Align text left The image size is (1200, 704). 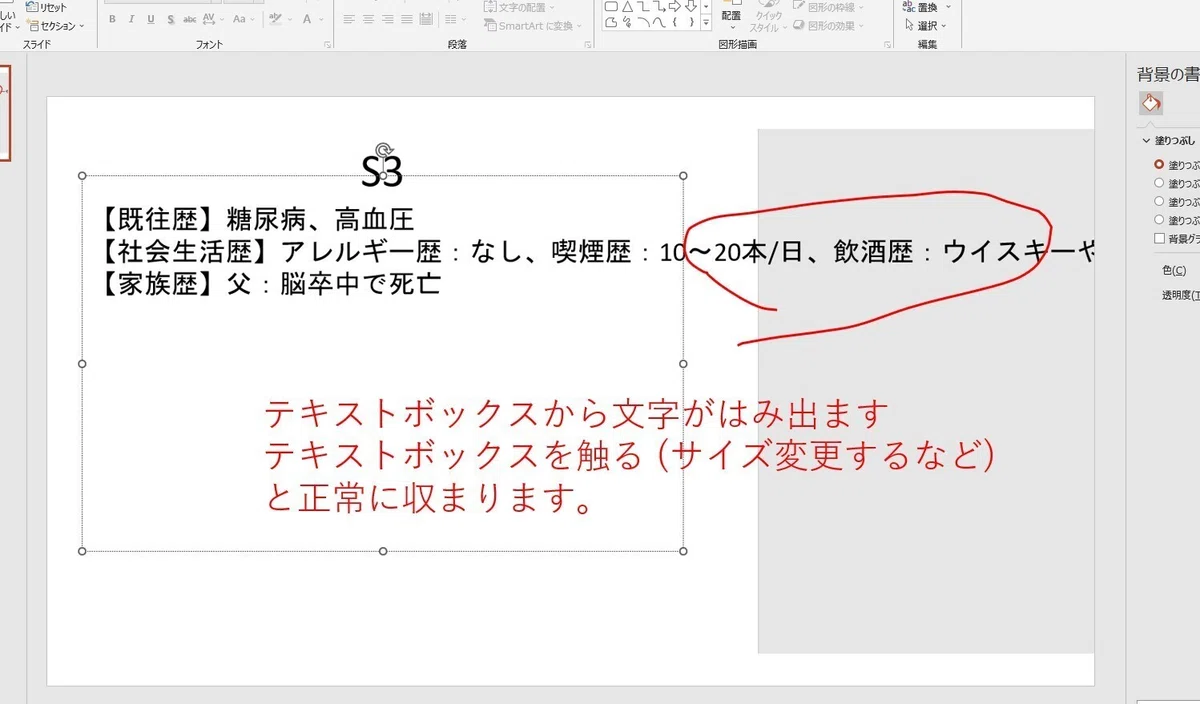[x=350, y=19]
